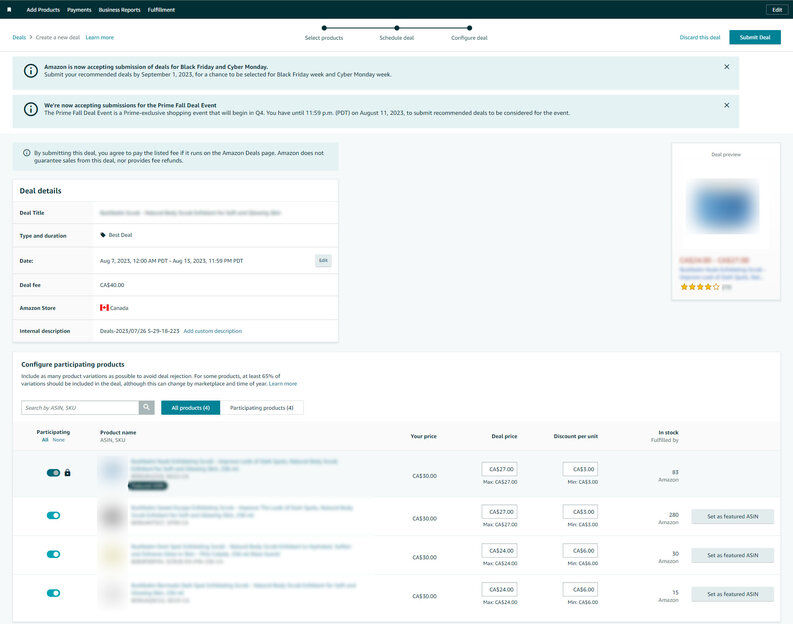Click thumbnail of product with 30 in stock
This screenshot has height=624, width=793.
click(x=112, y=555)
